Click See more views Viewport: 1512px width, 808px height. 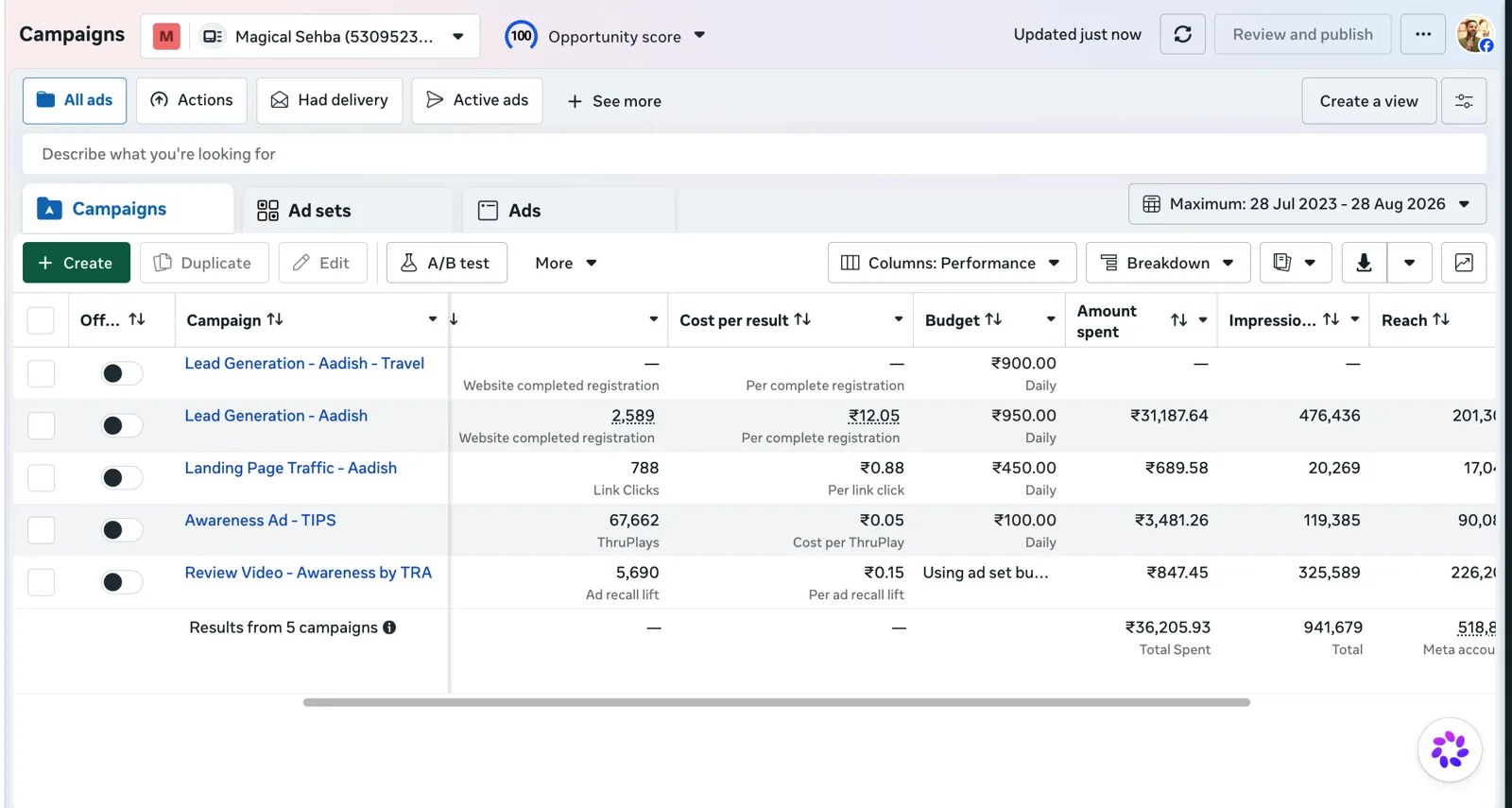click(614, 101)
